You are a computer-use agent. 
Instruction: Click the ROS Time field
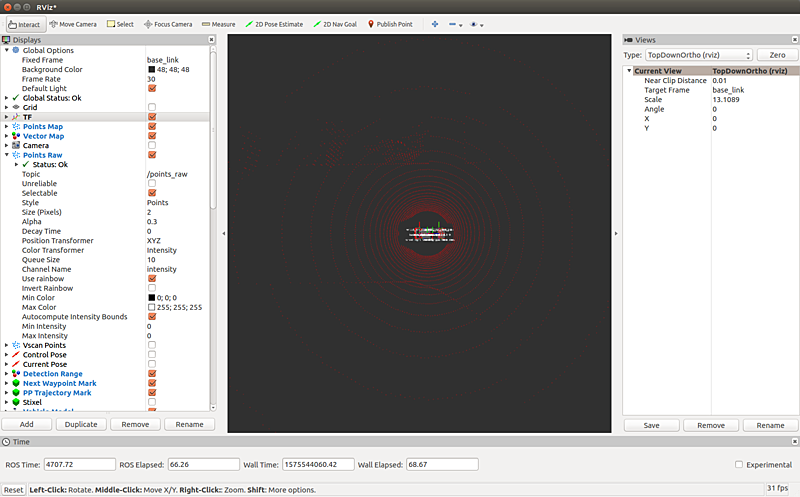click(x=80, y=465)
